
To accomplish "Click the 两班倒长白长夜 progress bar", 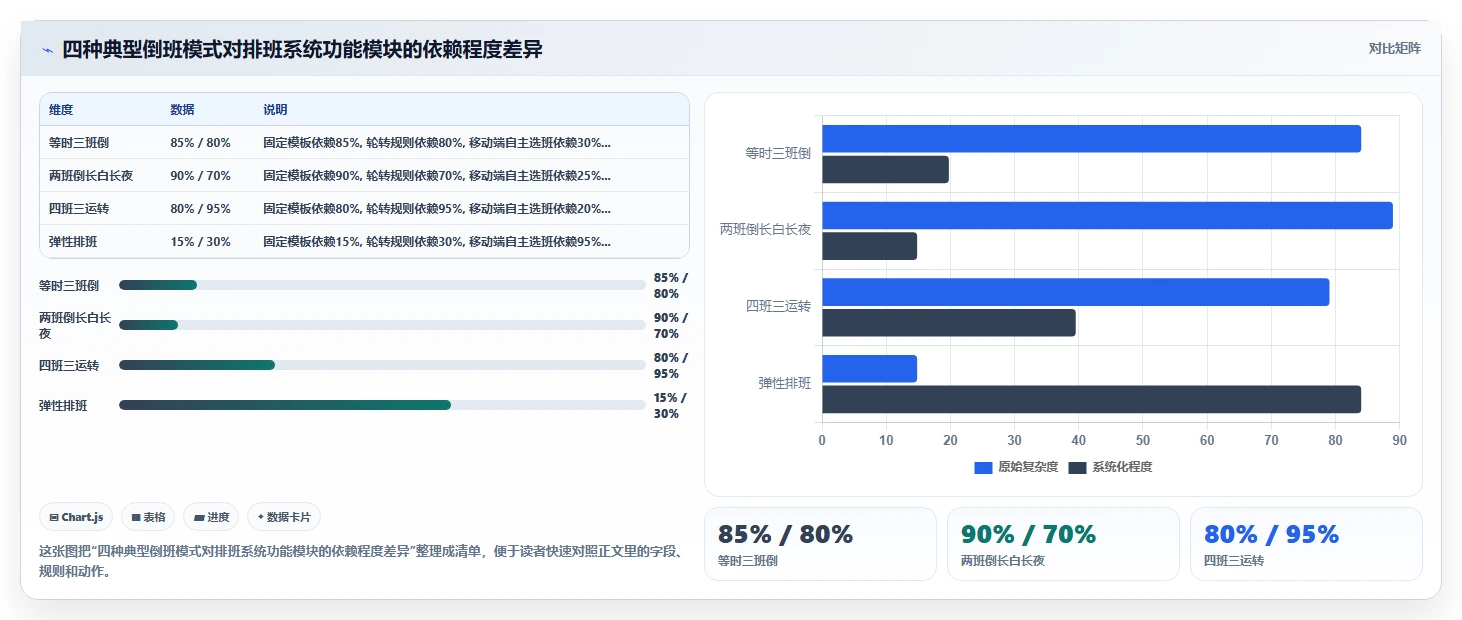I will point(382,325).
